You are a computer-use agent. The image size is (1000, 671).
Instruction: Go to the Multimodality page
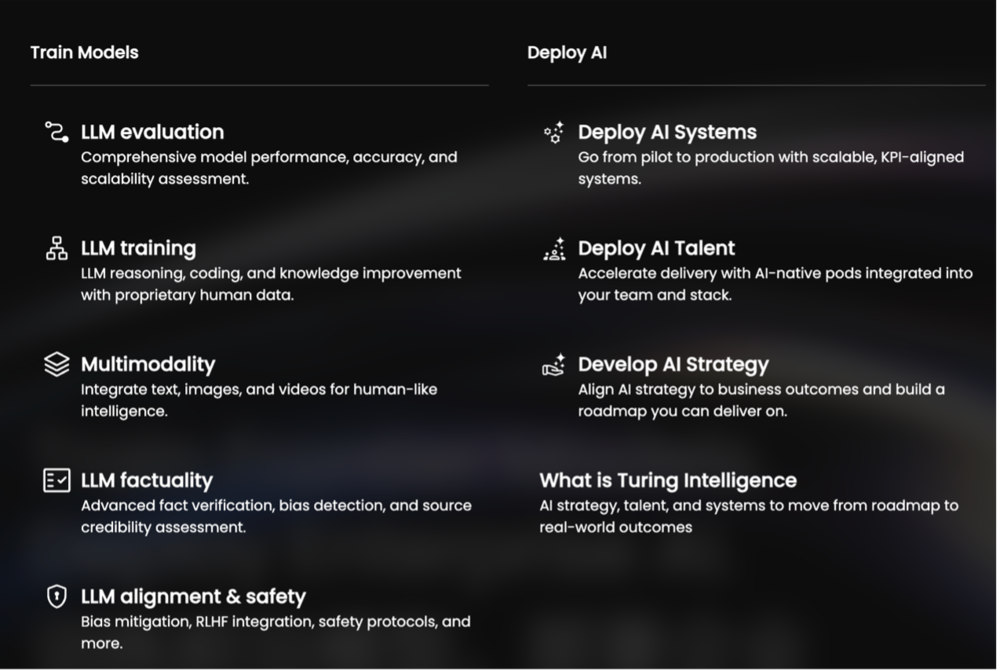[148, 364]
